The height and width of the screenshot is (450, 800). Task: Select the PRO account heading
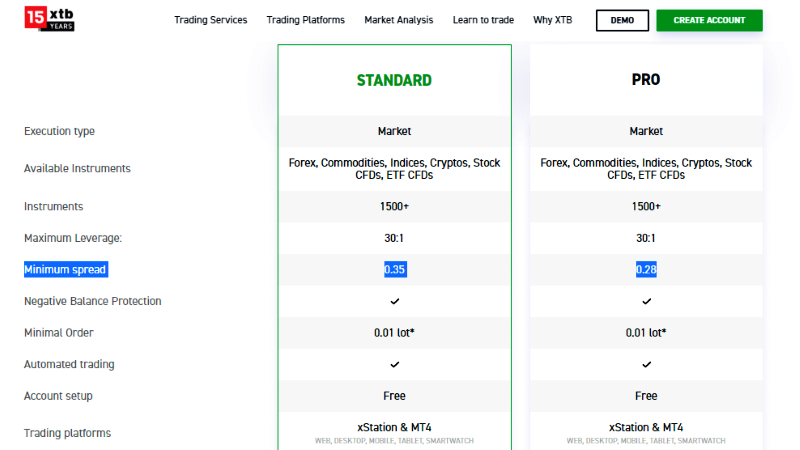pyautogui.click(x=646, y=80)
